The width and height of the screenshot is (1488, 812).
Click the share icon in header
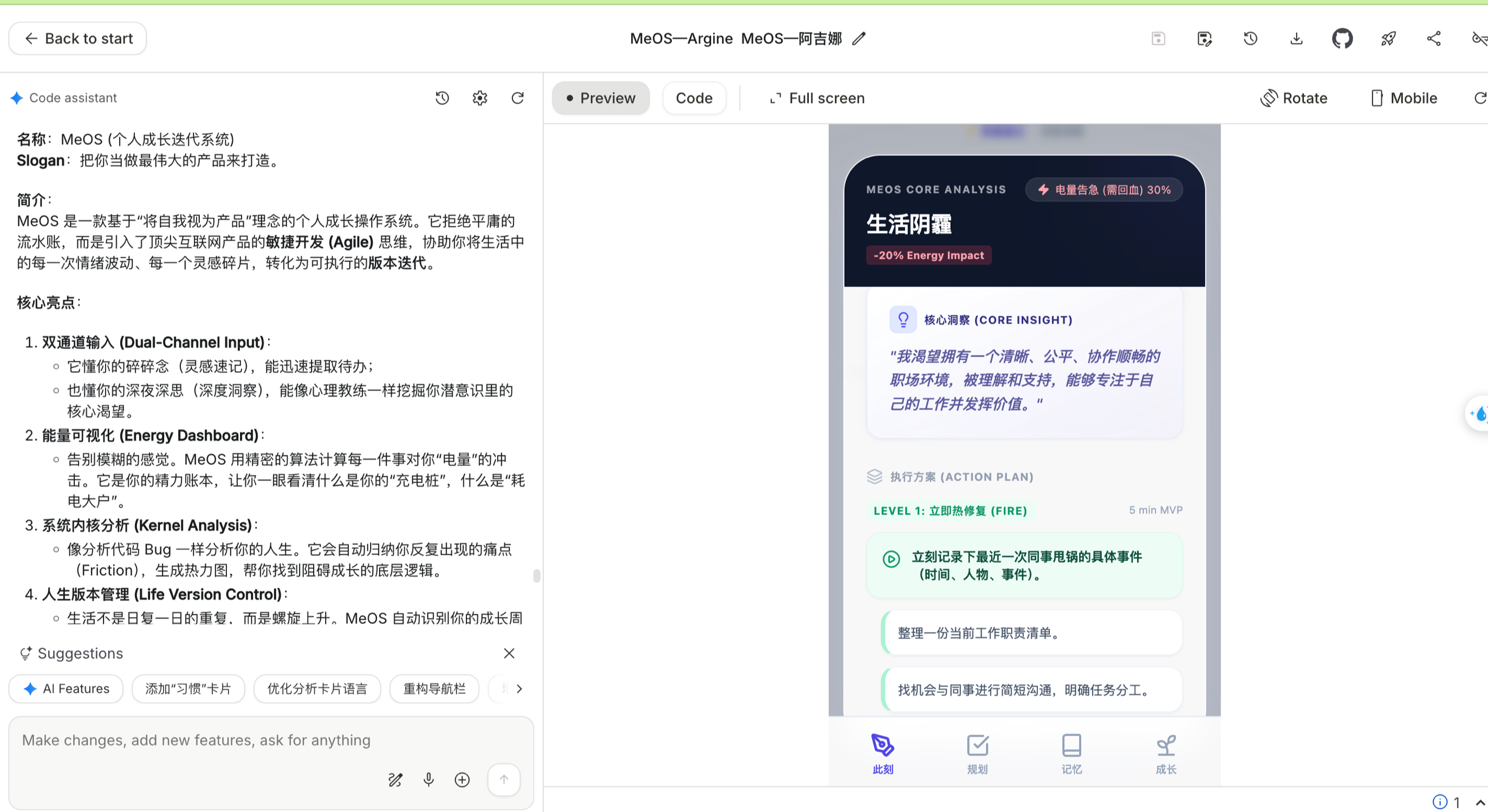click(x=1434, y=38)
